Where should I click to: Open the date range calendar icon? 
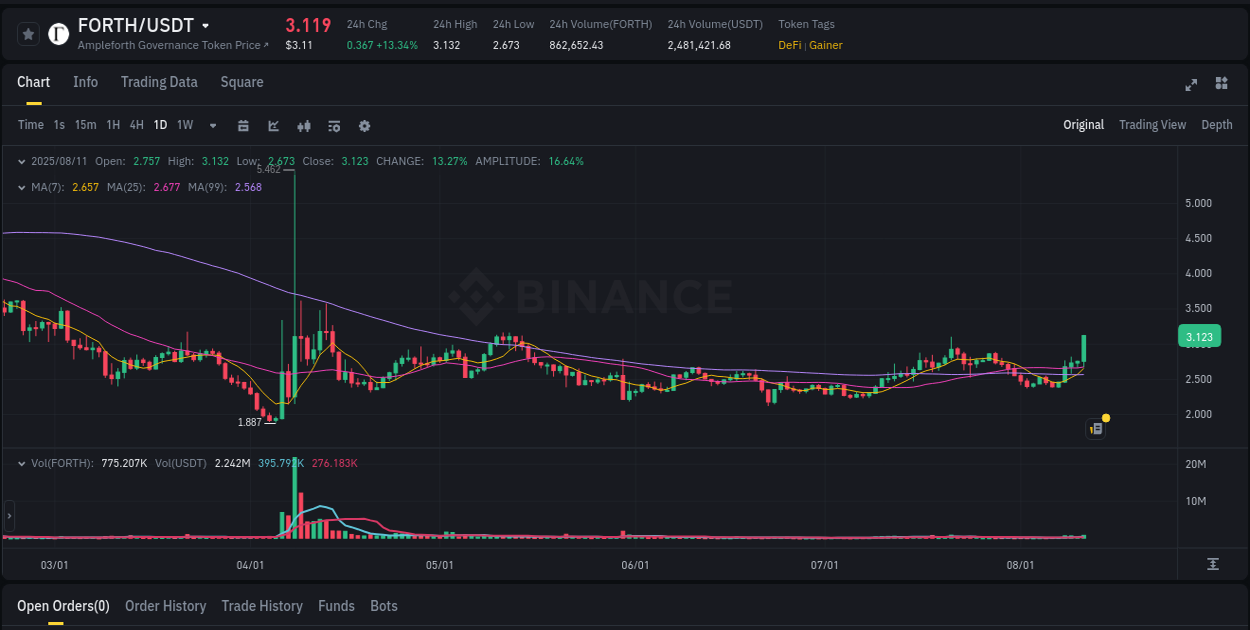point(243,126)
